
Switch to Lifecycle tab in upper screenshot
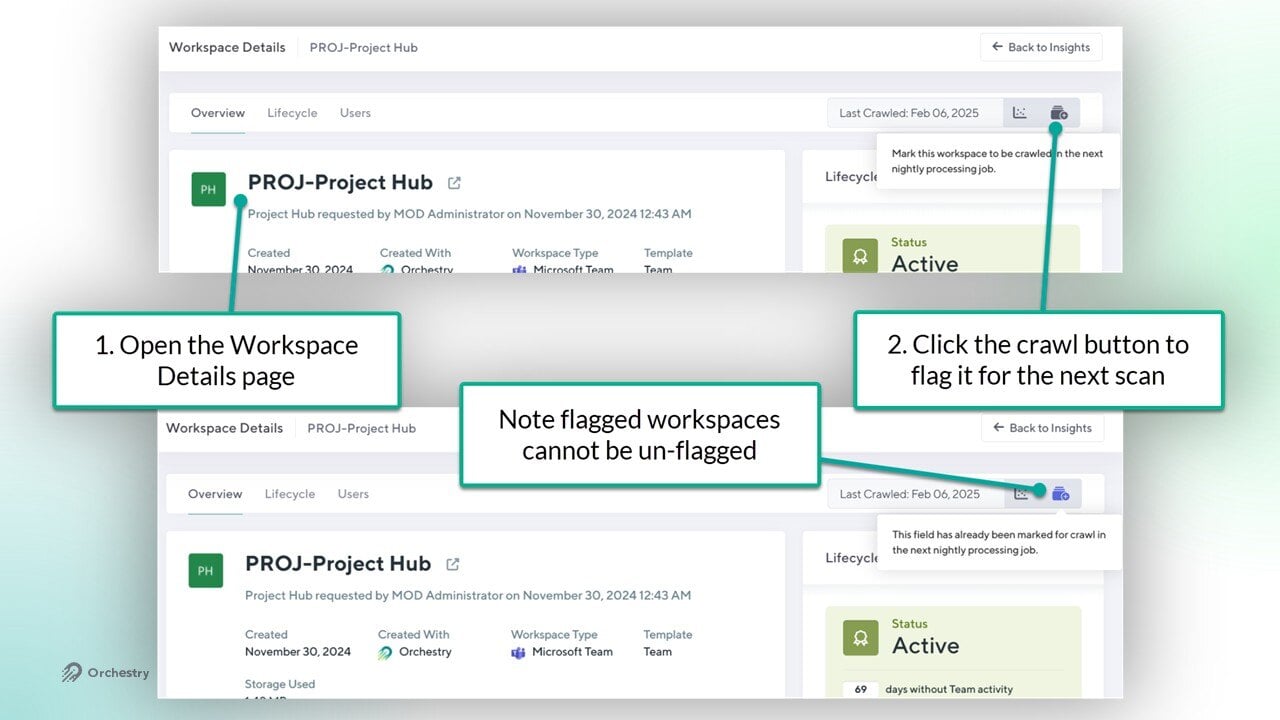click(x=292, y=113)
